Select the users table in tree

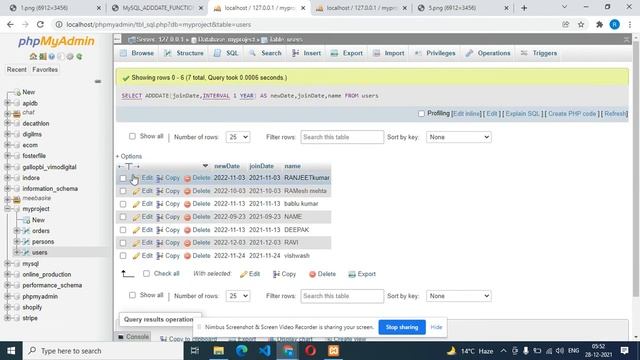click(40, 253)
